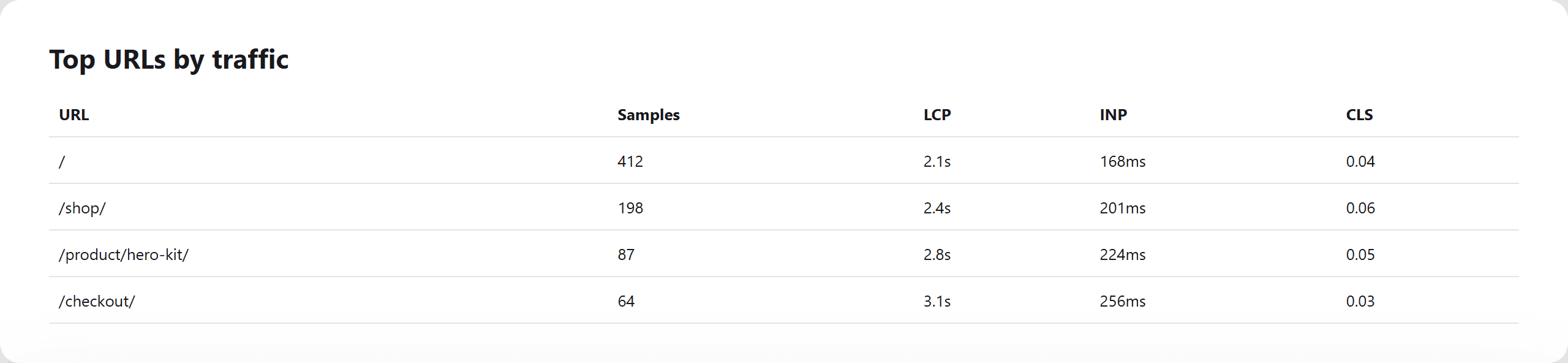
Task: Click the 201ms INP value
Action: tap(1123, 208)
